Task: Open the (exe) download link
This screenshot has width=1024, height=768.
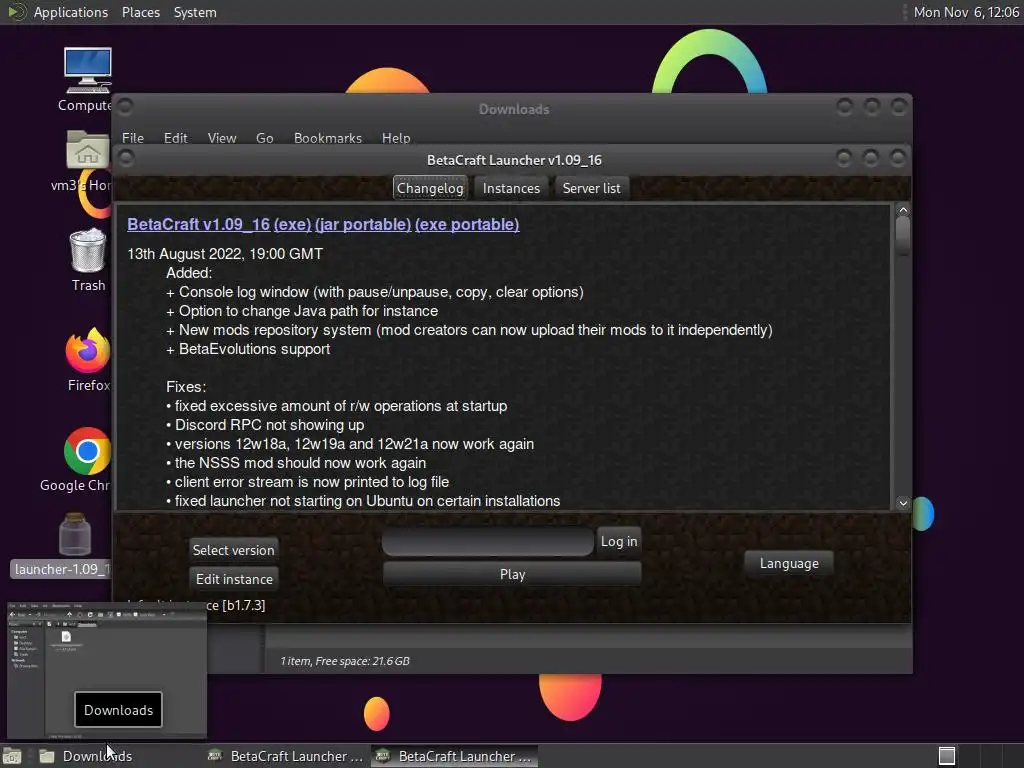Action: click(293, 224)
